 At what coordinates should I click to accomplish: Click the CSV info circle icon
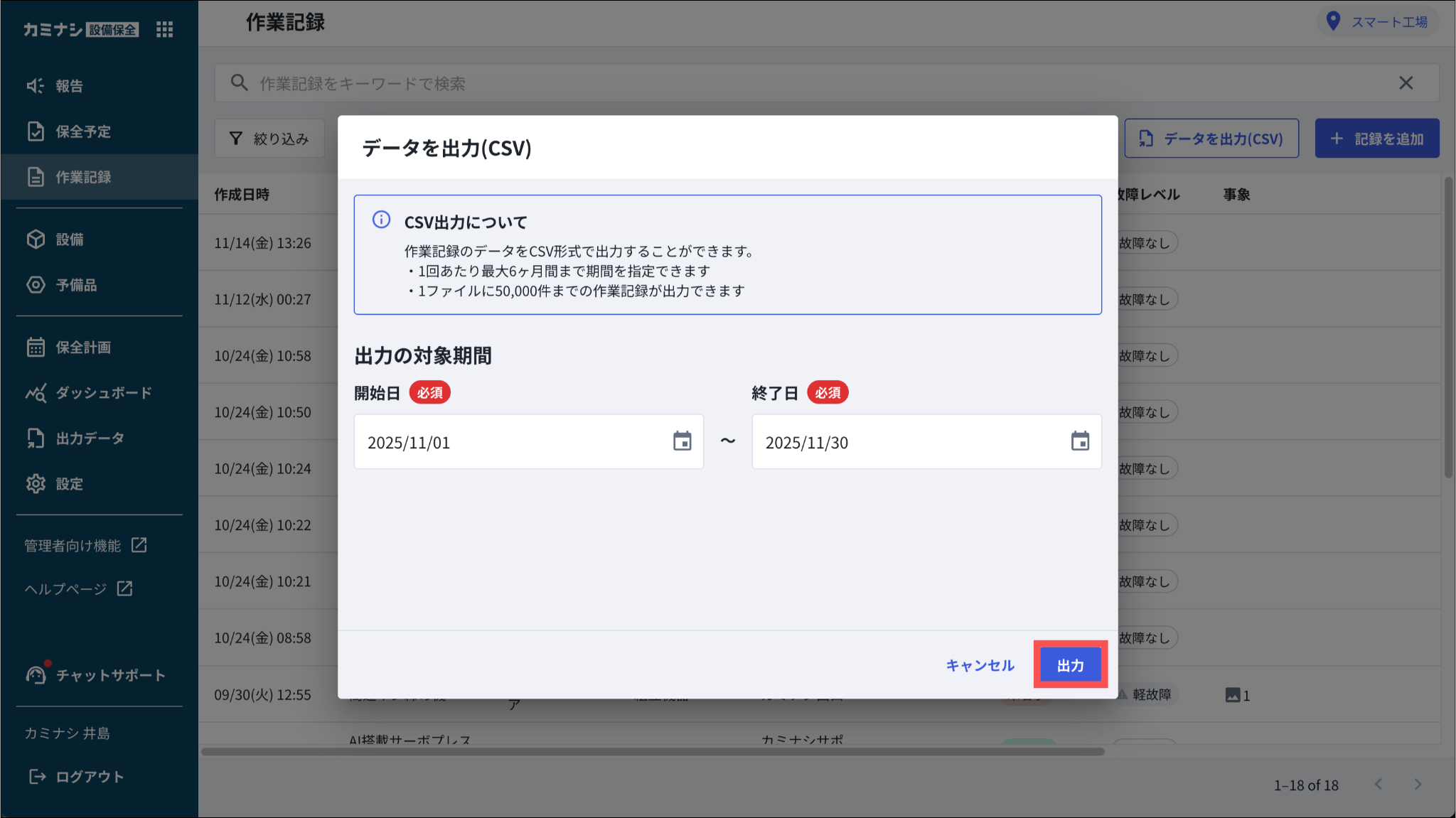pyautogui.click(x=382, y=220)
